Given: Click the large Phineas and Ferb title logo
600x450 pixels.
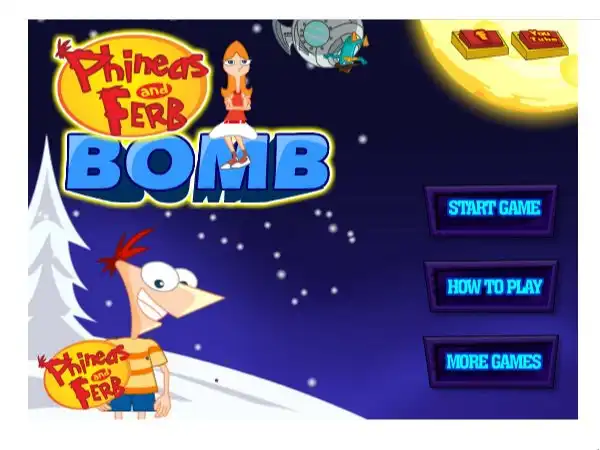Looking at the screenshot, I should 132,84.
